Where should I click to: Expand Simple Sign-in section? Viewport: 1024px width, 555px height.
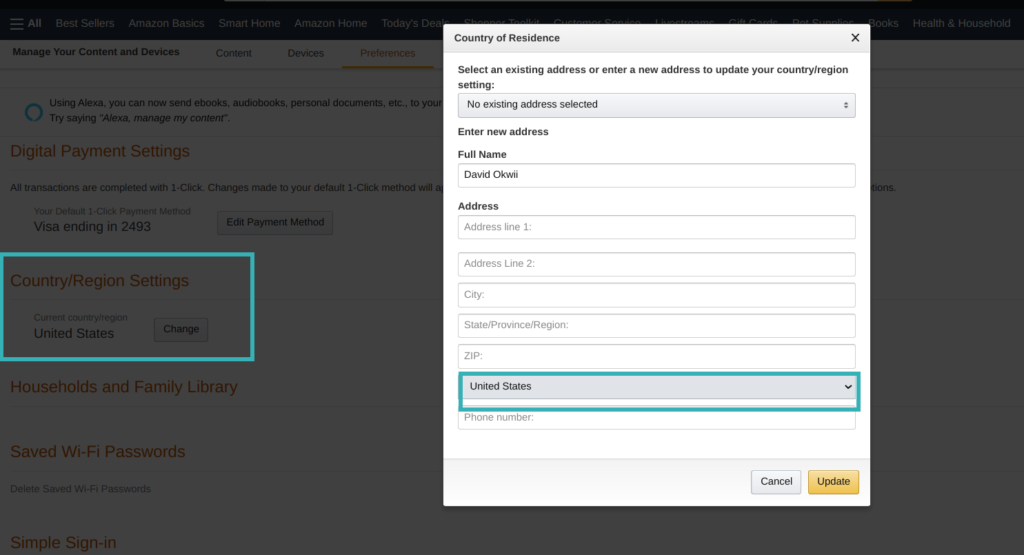tap(63, 543)
